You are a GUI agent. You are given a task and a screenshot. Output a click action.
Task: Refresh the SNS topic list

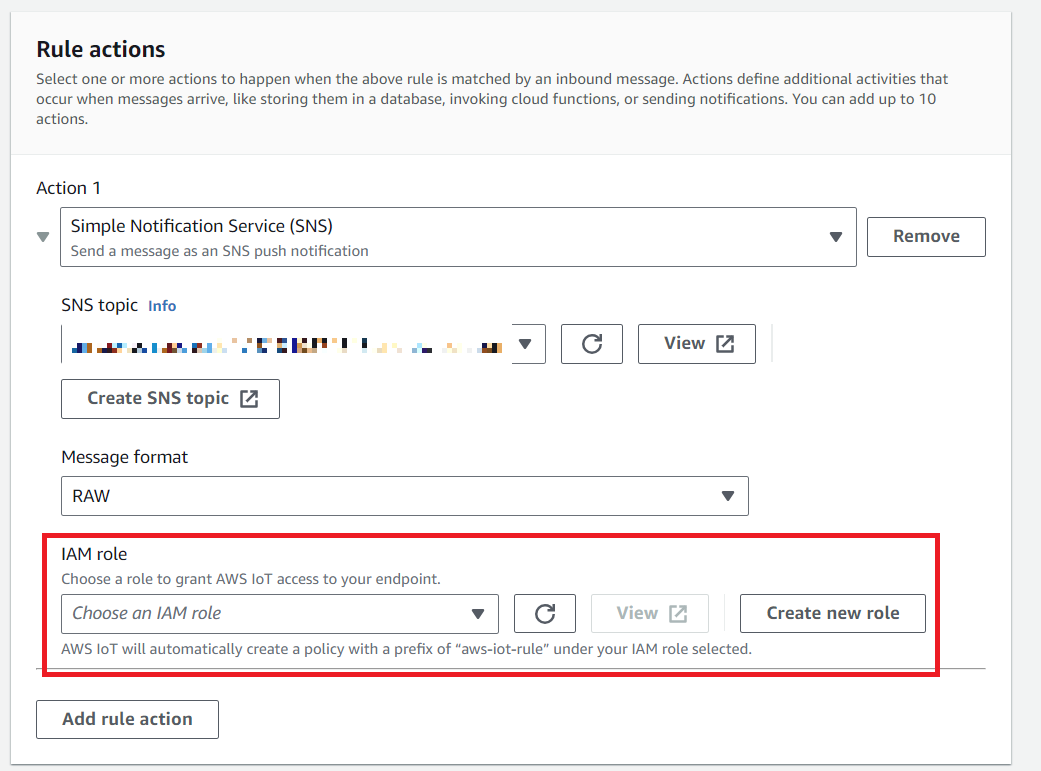592,344
